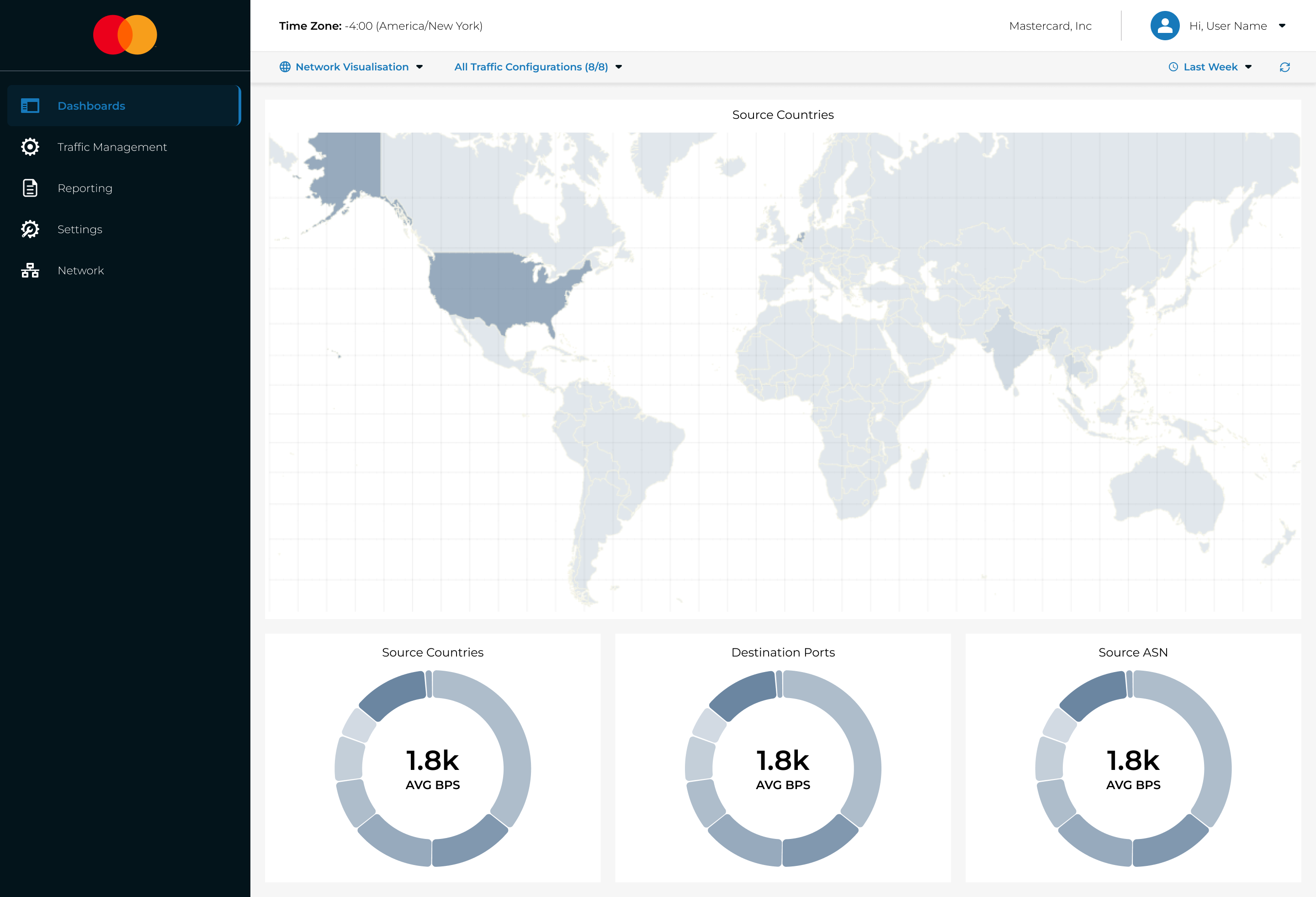Click the Mastercard logo
Screen dimensions: 1316x897
click(x=125, y=35)
